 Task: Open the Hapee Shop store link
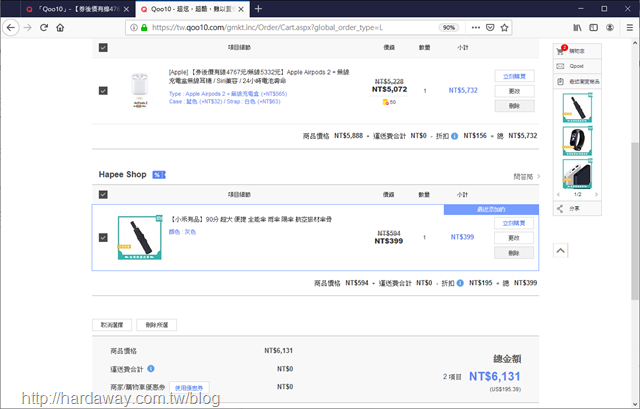click(122, 175)
